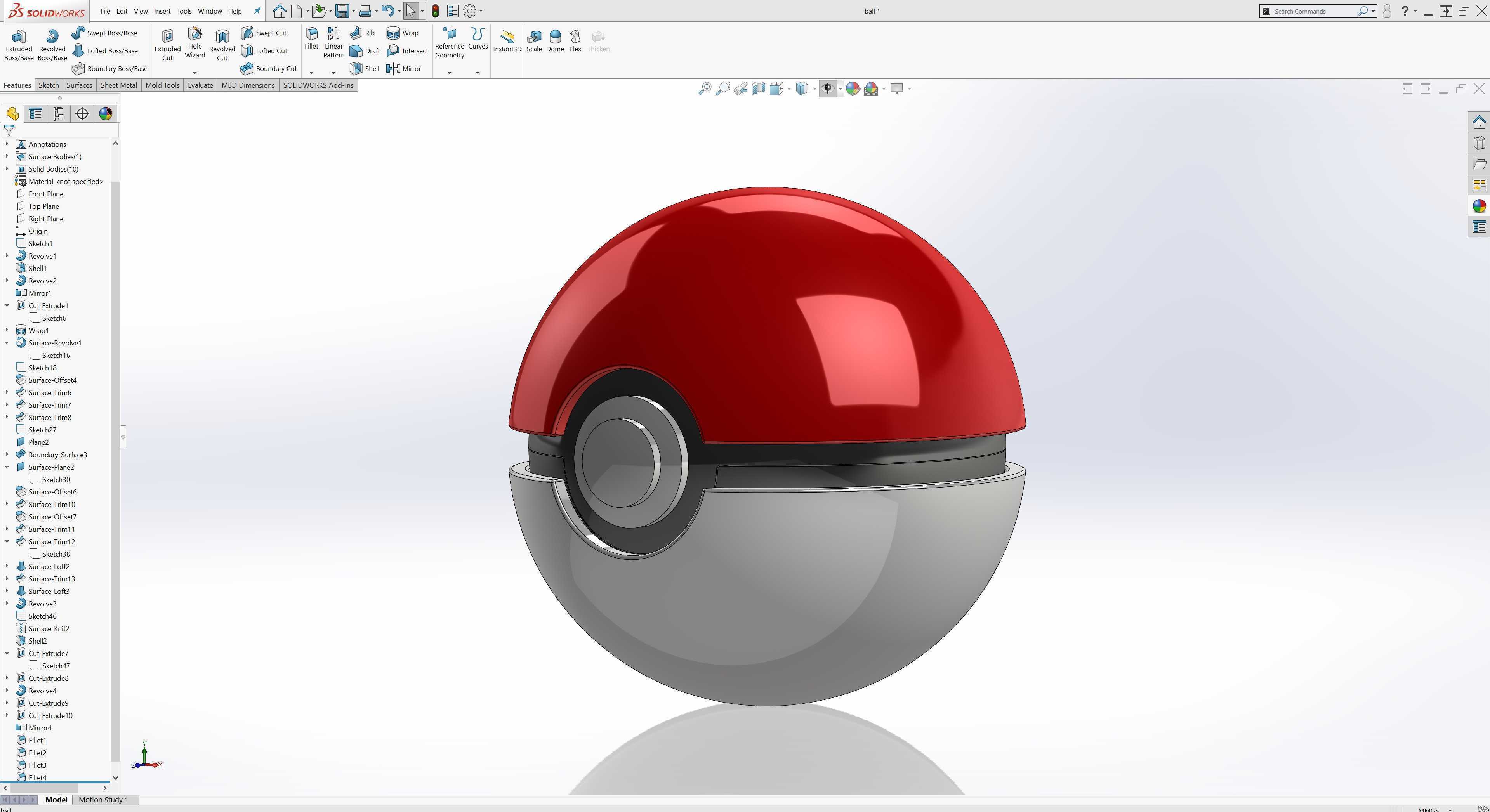1490x812 pixels.
Task: Select the Rib feature tool
Action: pos(362,33)
